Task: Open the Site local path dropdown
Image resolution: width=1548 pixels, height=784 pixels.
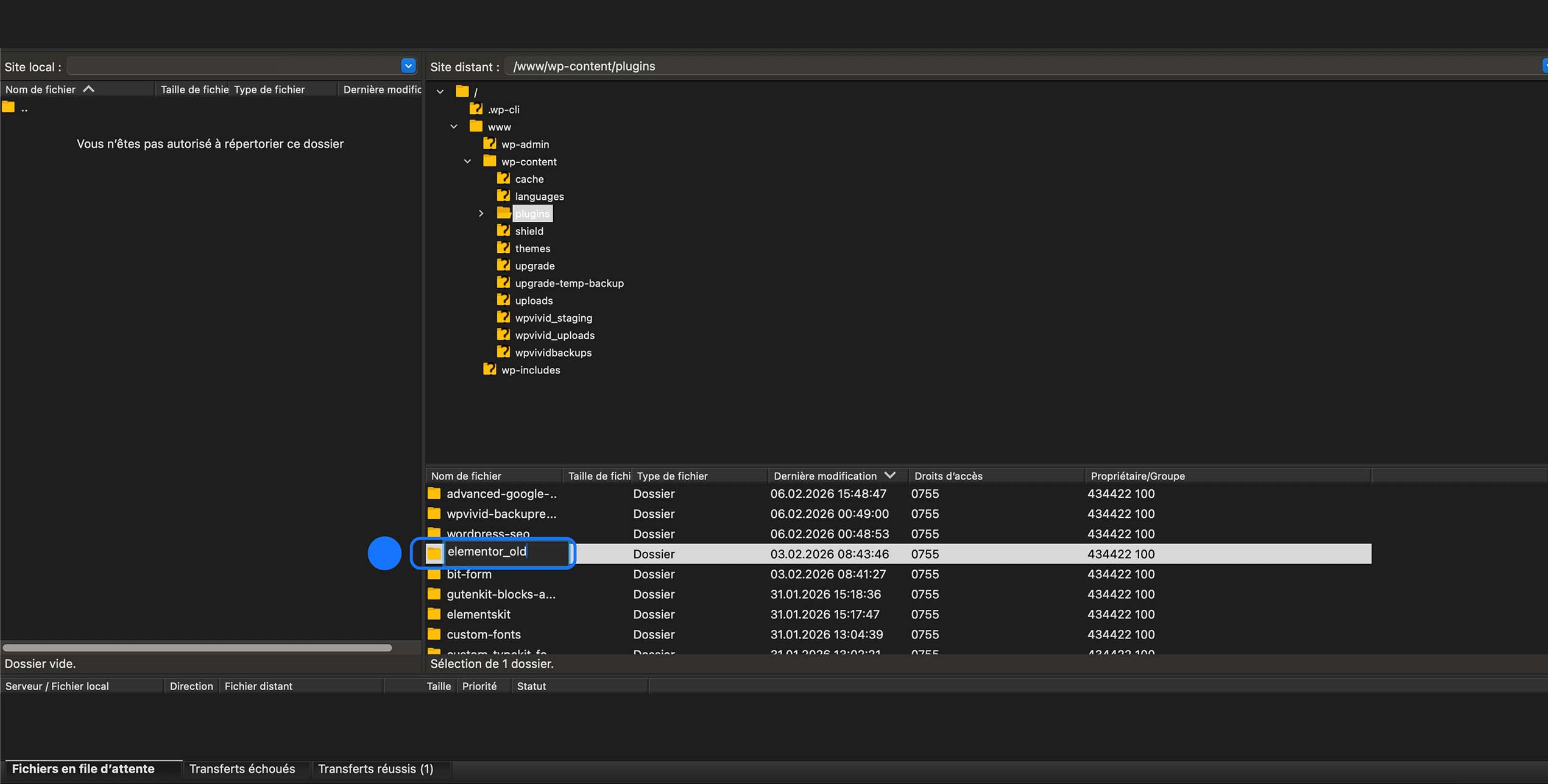Action: 408,66
